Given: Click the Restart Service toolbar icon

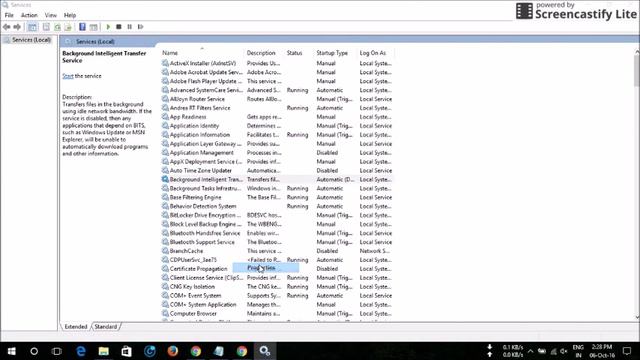Looking at the screenshot, I should [140, 27].
